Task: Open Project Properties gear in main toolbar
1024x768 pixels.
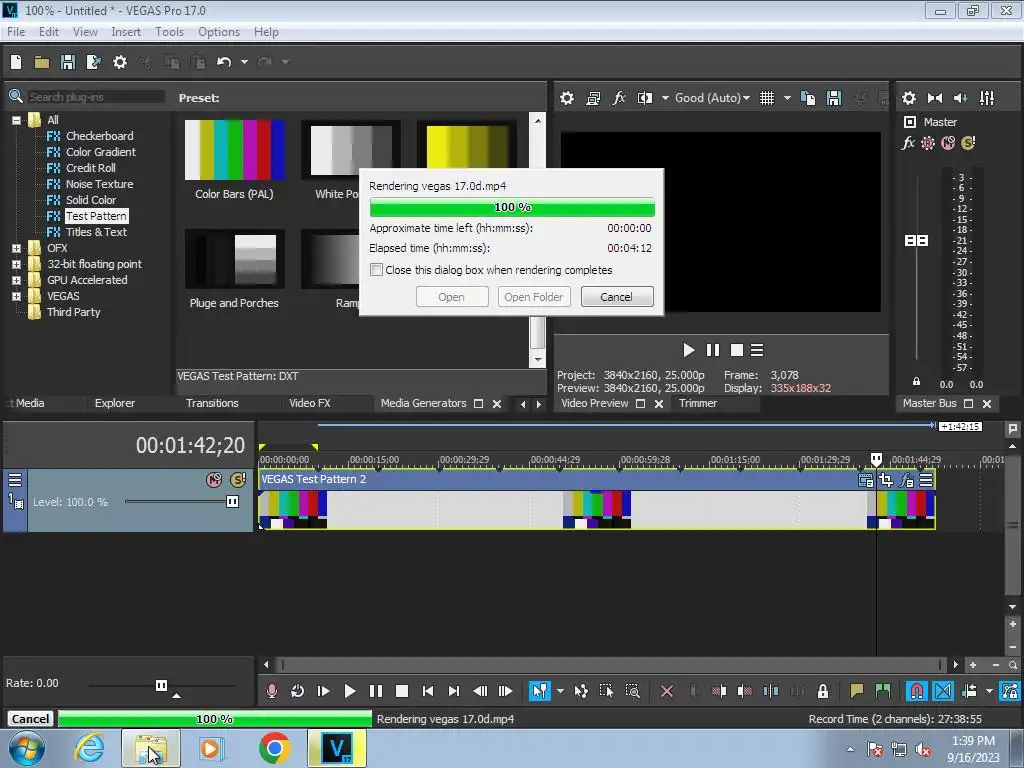Action: [x=120, y=62]
